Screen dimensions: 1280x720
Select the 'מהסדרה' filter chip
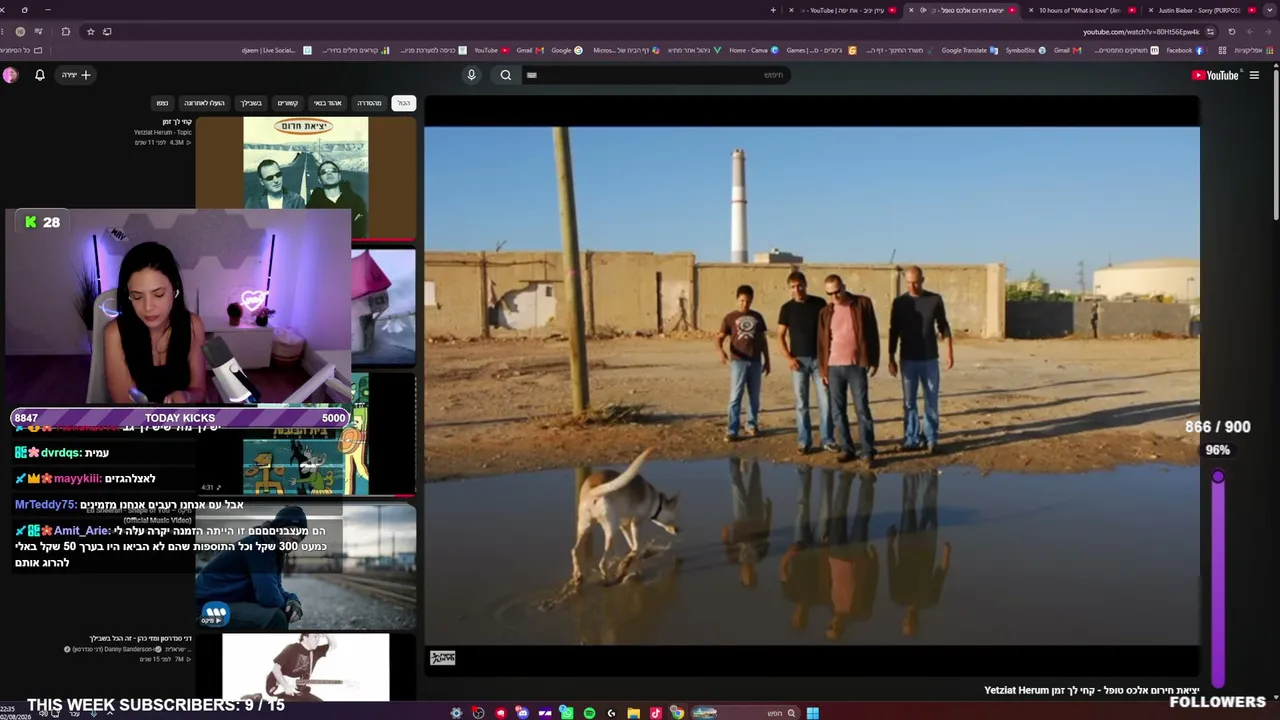[370, 103]
